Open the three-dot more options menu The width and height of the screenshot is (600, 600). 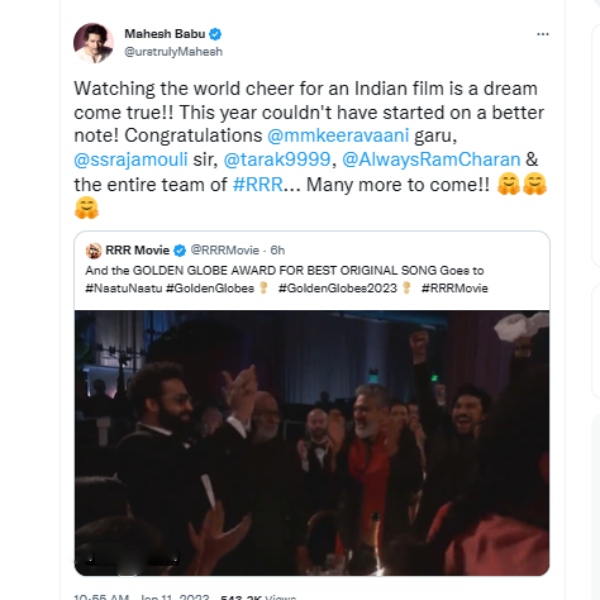coord(543,34)
